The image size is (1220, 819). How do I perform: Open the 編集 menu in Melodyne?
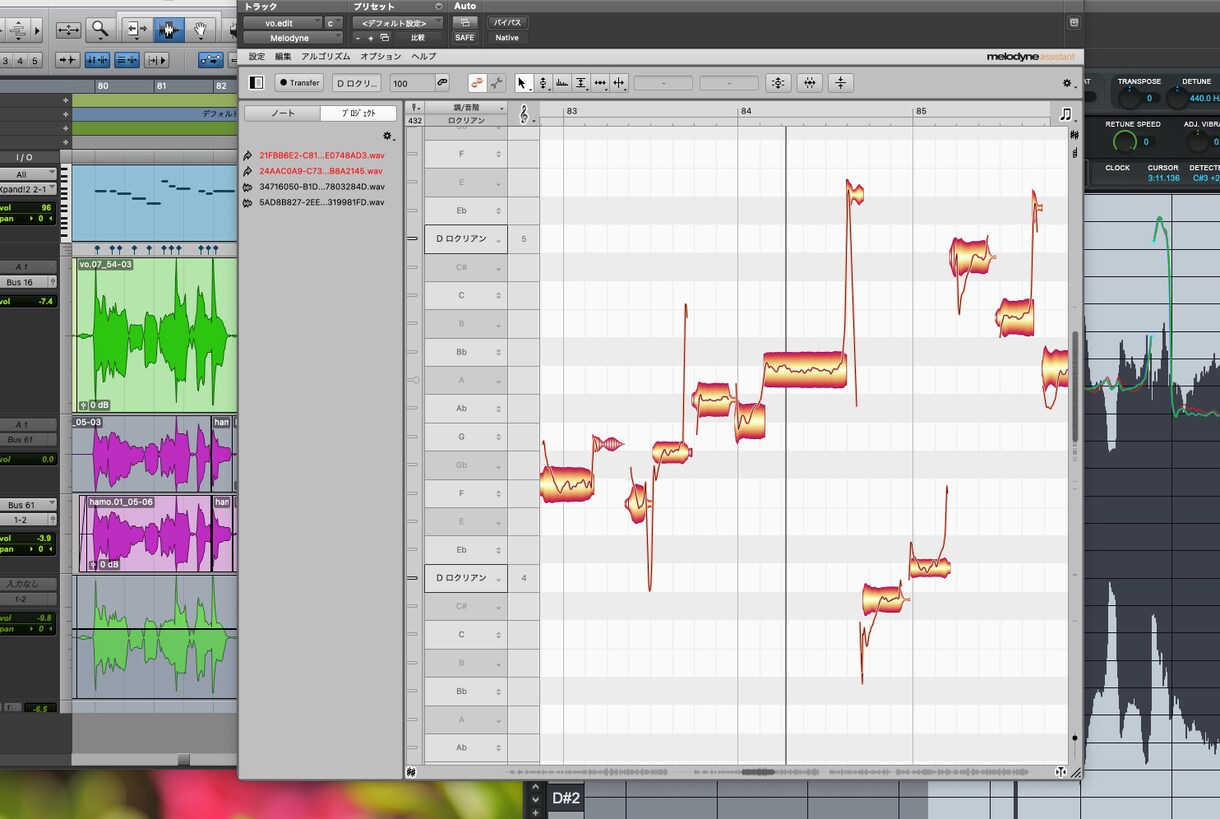[x=283, y=57]
